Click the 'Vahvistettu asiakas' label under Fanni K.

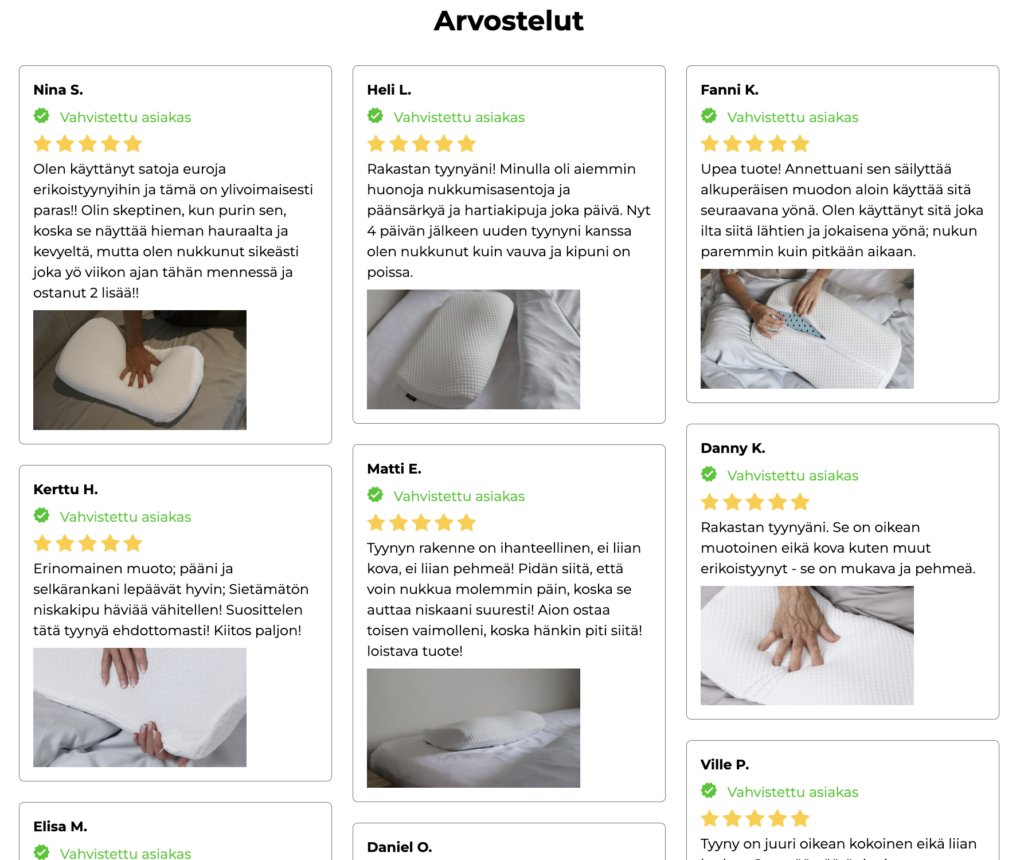pos(793,118)
